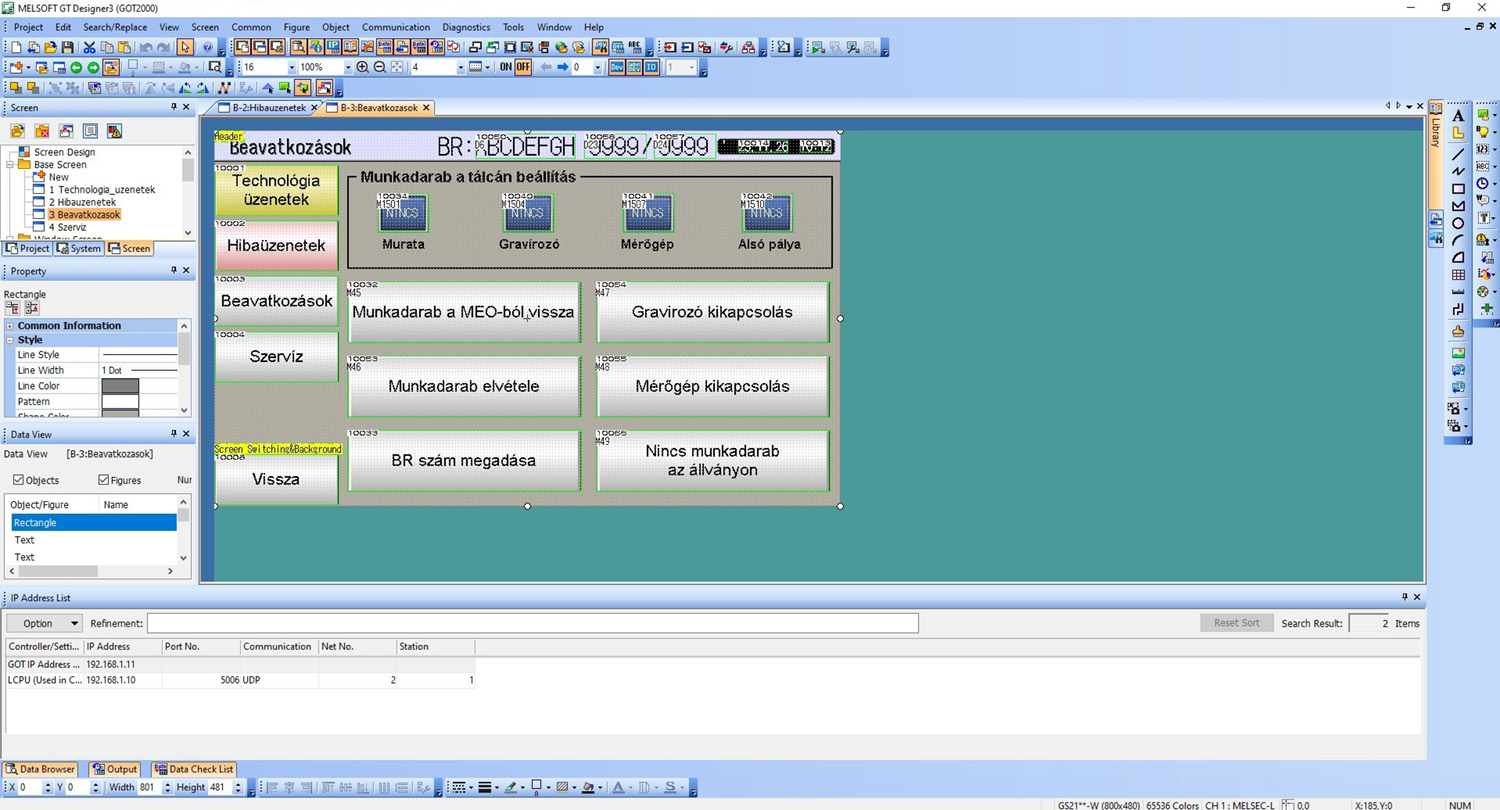Open the Option dropdown in IP Address List
Image resolution: width=1500 pixels, height=810 pixels.
point(44,623)
